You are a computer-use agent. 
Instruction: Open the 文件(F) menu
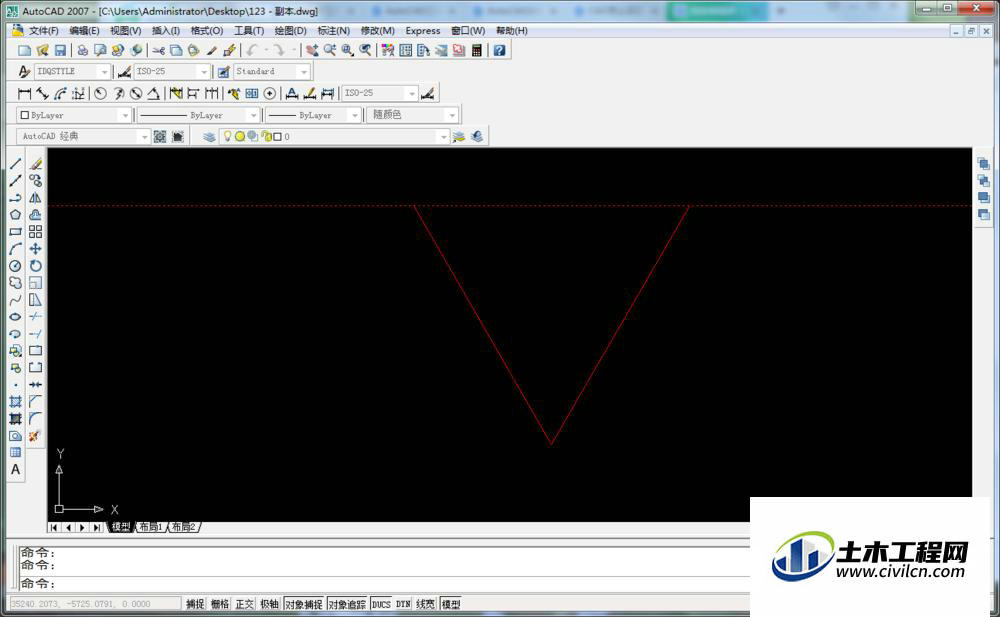coord(43,31)
